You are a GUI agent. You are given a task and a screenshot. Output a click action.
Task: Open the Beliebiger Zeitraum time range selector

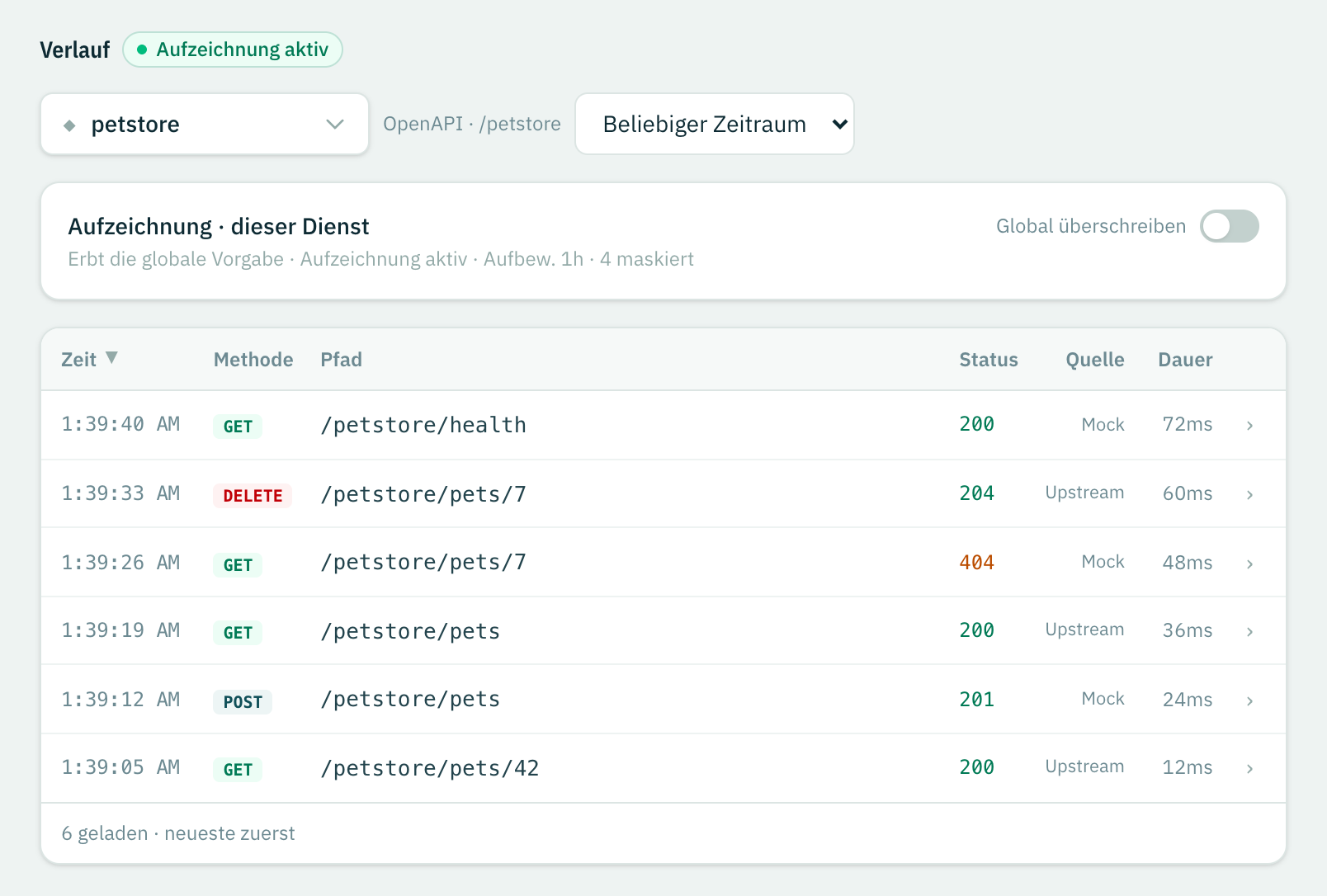pos(715,124)
